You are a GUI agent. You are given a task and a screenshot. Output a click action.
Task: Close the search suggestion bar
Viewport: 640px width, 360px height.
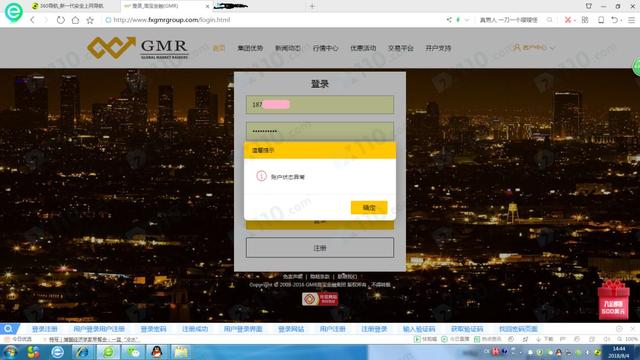[x=633, y=329]
